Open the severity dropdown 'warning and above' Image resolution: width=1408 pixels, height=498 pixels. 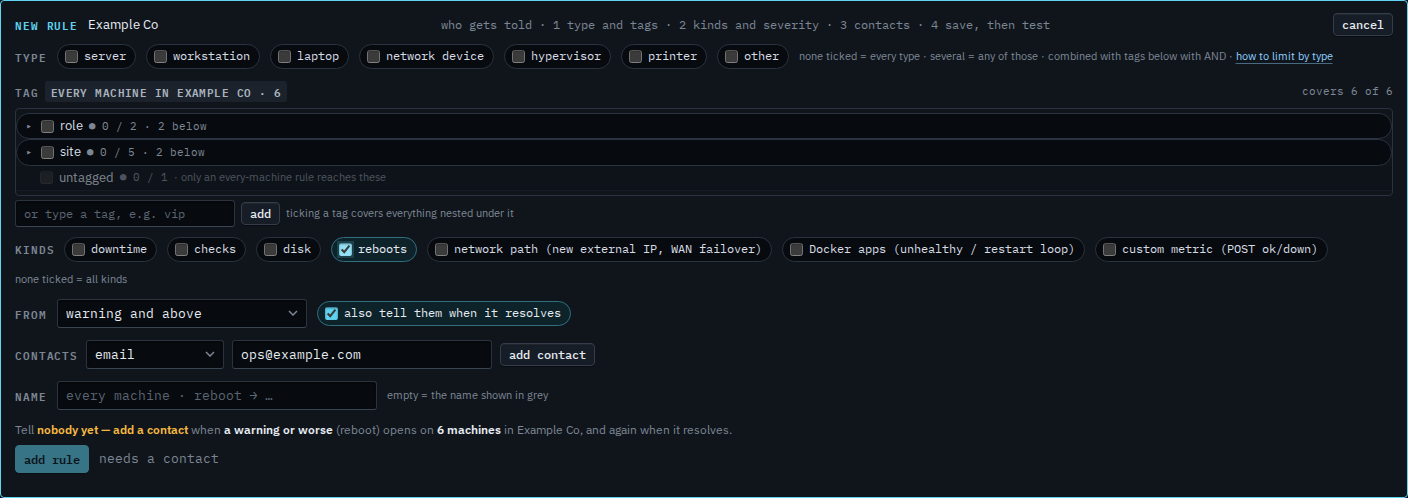click(182, 314)
